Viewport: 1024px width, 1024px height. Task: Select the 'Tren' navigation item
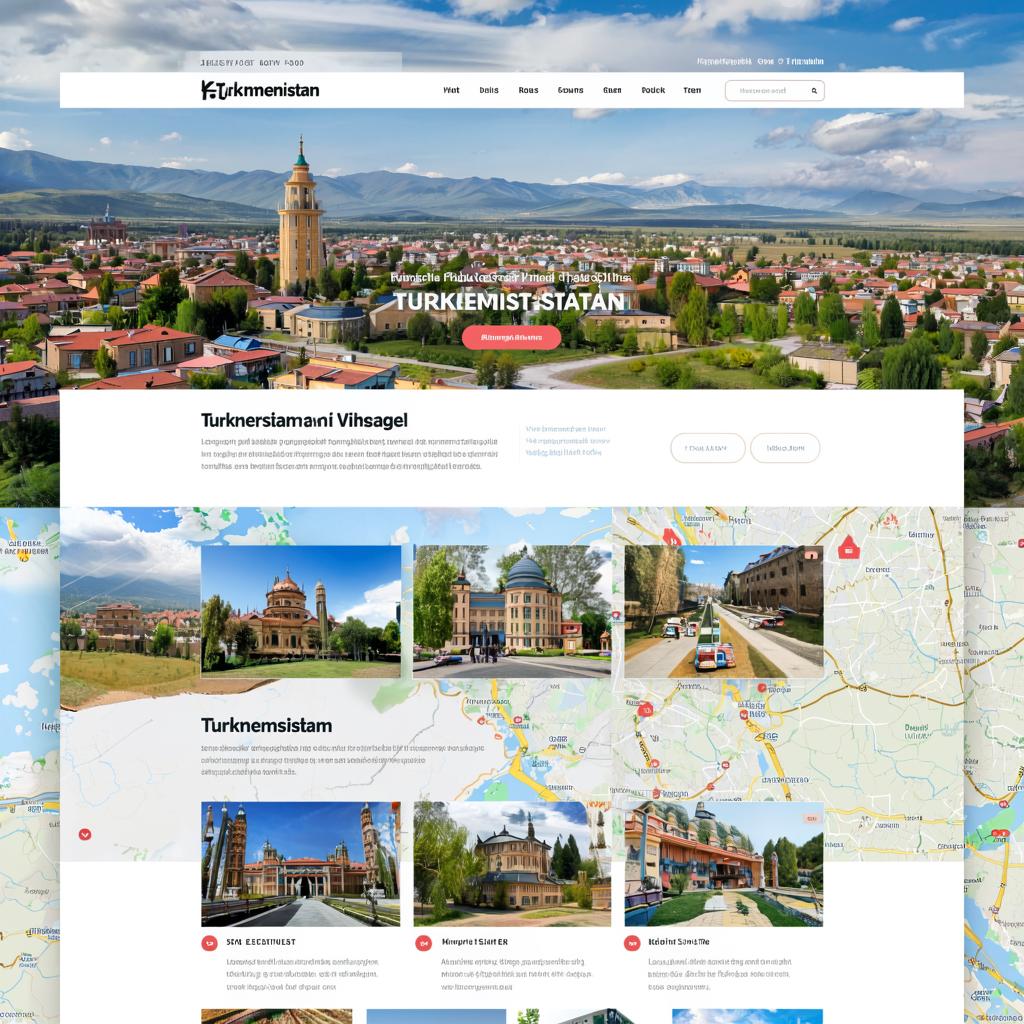(x=692, y=90)
